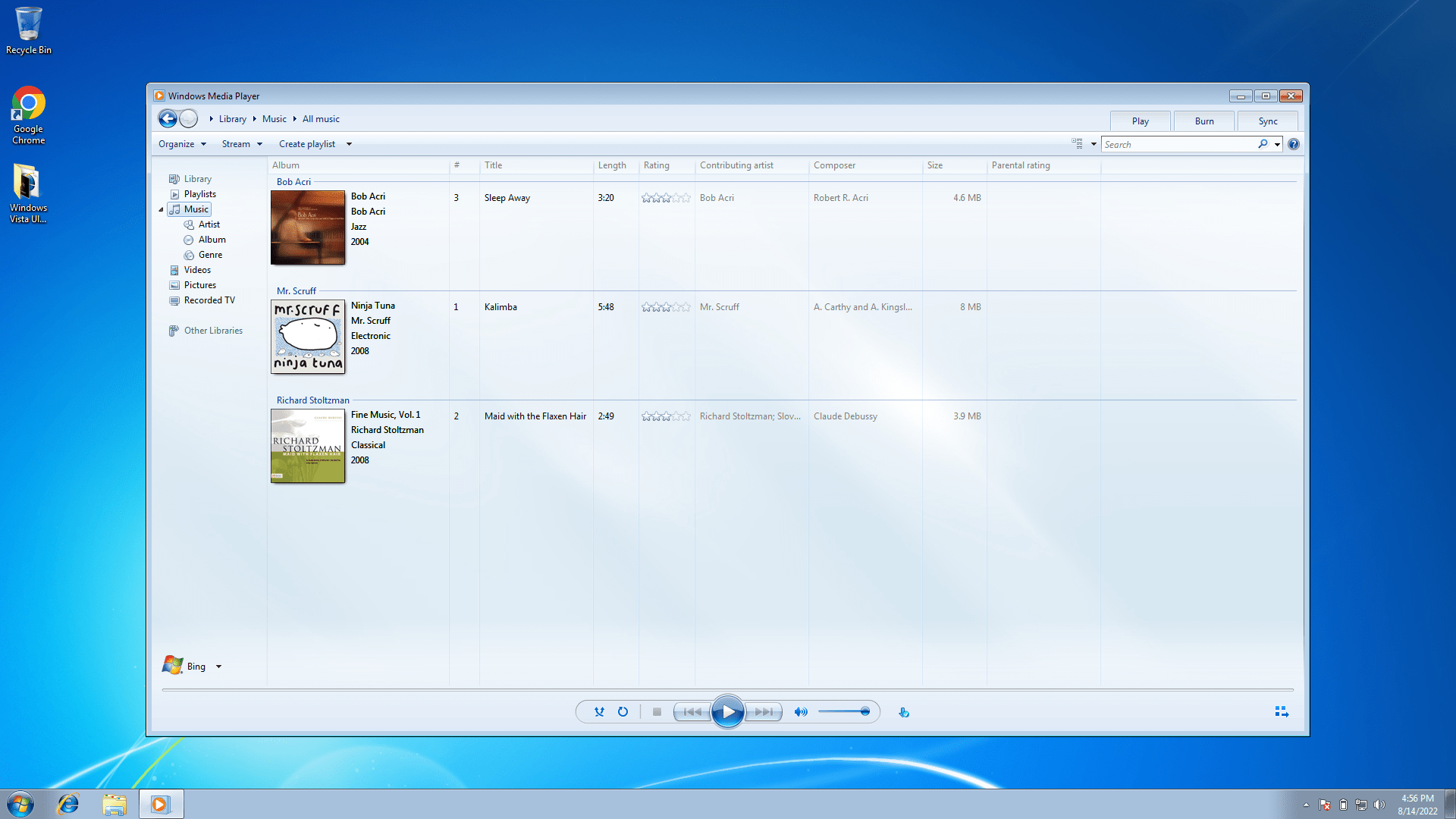Screen dimensions: 1456x819
Task: Open the Stream menu
Action: pos(240,144)
